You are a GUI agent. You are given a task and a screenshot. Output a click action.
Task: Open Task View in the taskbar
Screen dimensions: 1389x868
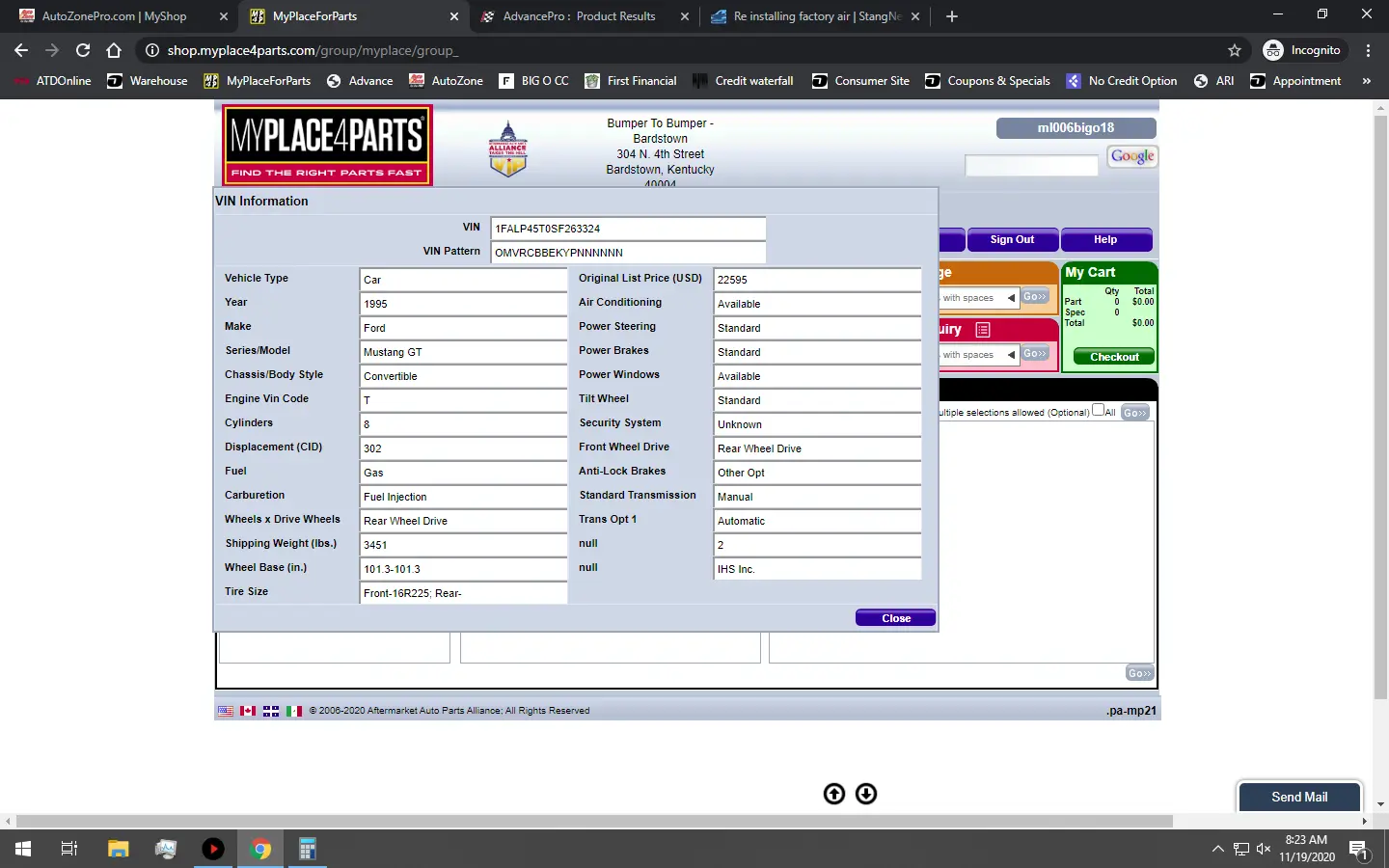(x=69, y=849)
